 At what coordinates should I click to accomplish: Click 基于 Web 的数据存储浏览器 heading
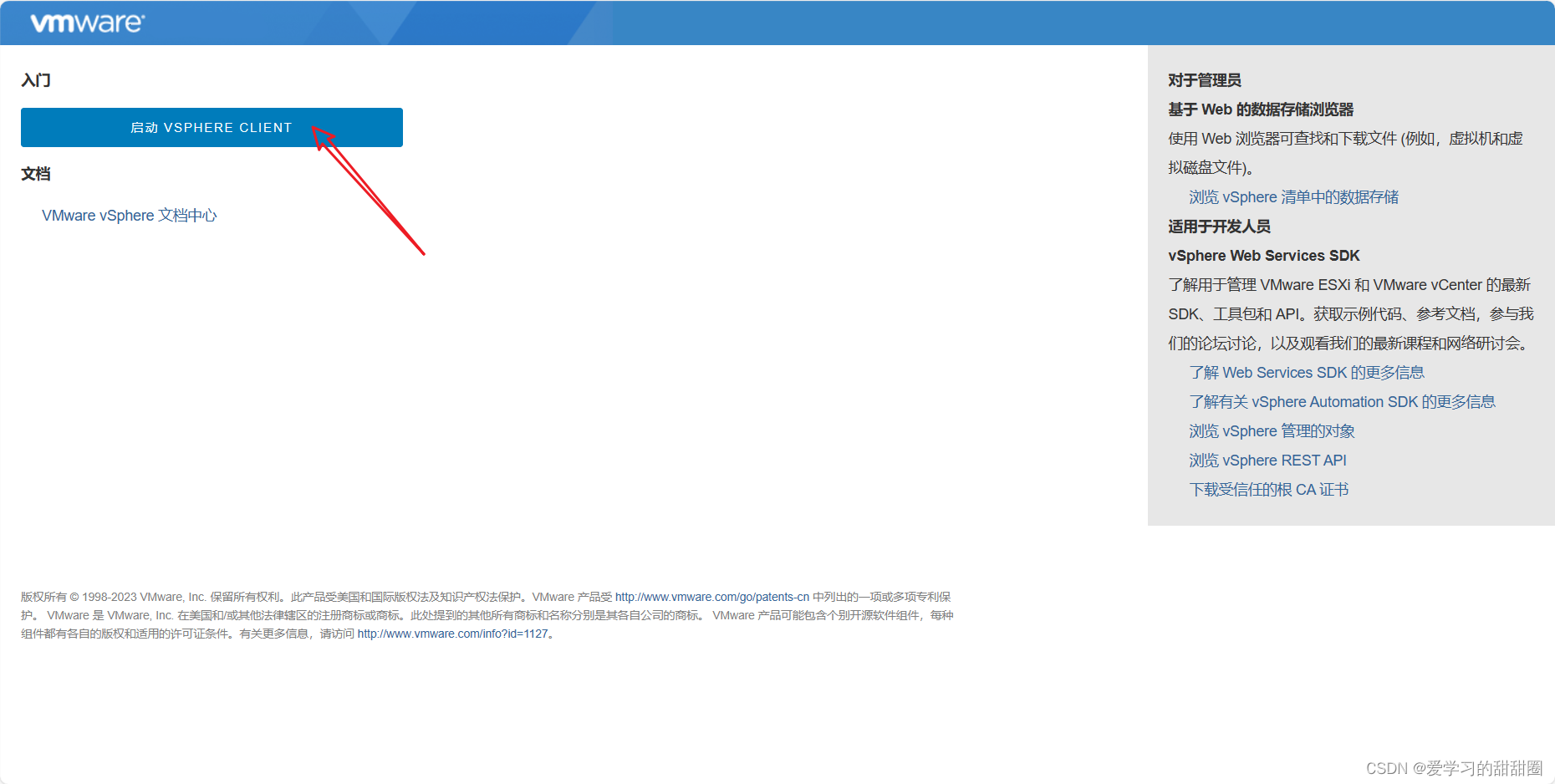tap(1261, 109)
